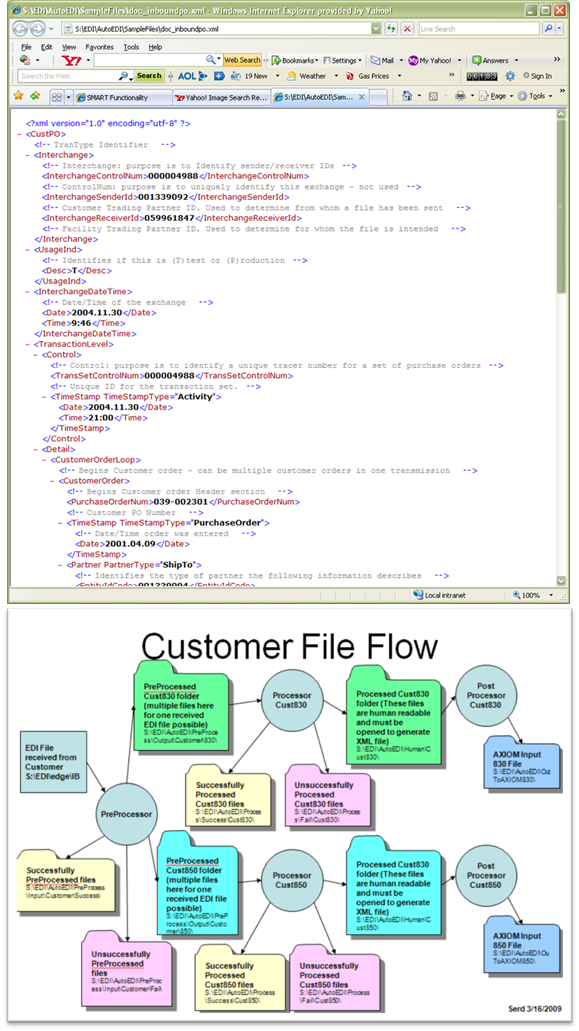The image size is (579, 1031).
Task: Click the Add to Favorites icon
Action: [35, 96]
